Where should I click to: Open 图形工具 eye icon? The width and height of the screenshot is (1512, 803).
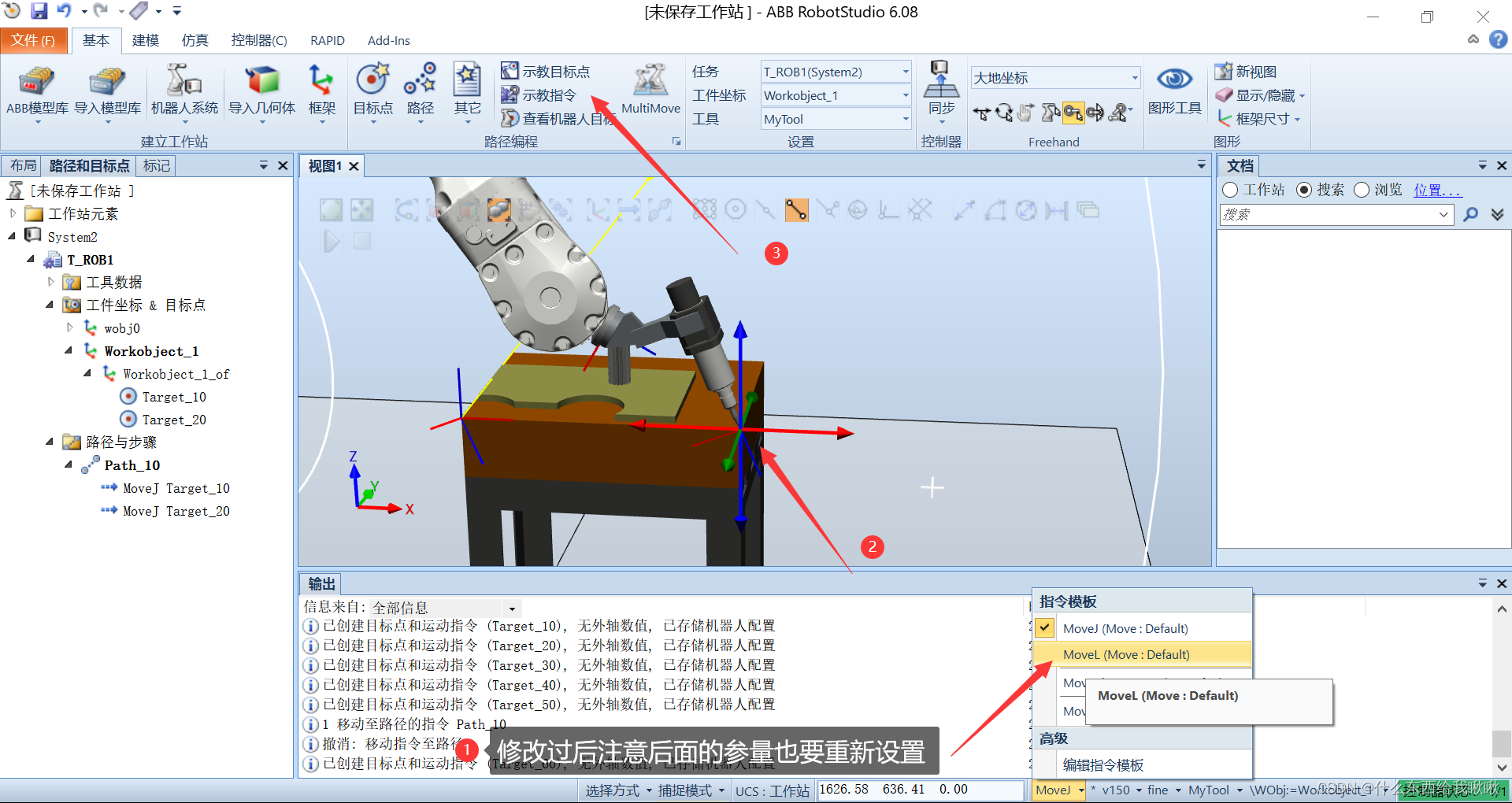tap(1174, 79)
